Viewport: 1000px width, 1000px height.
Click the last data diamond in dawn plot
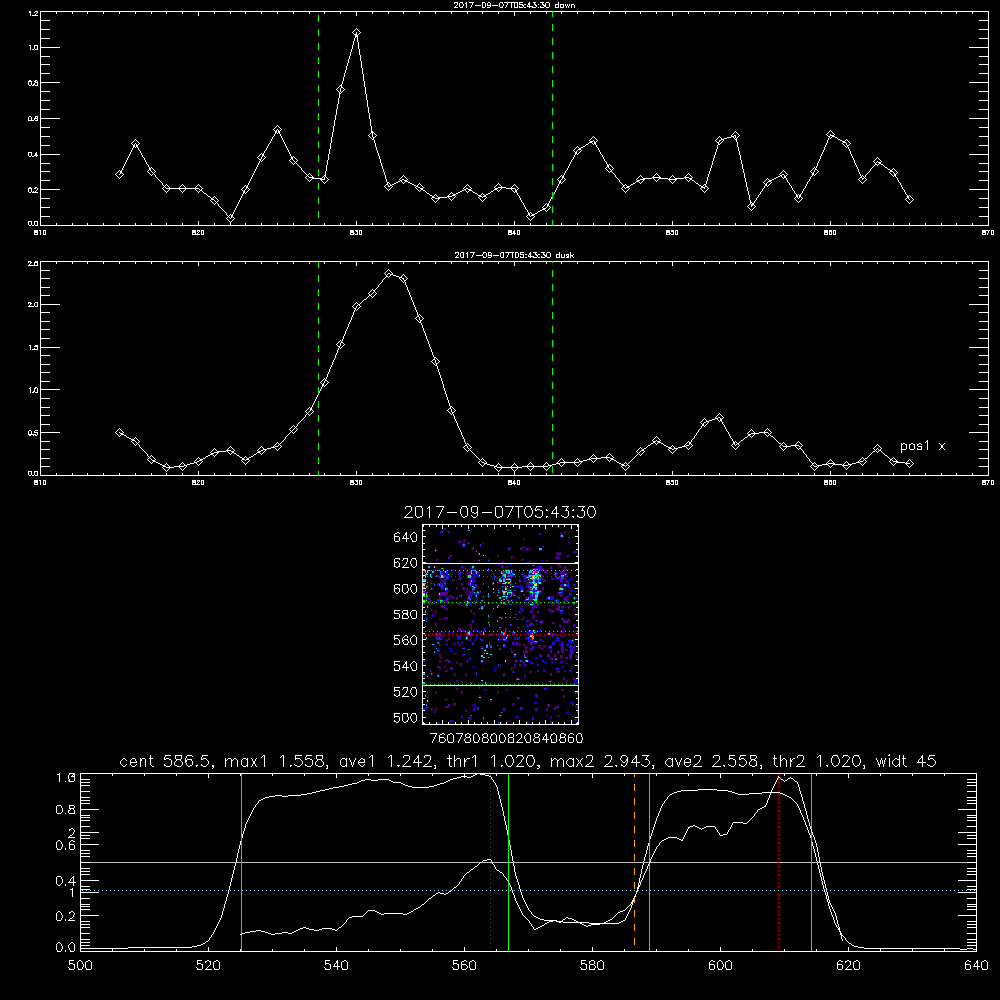pos(909,200)
